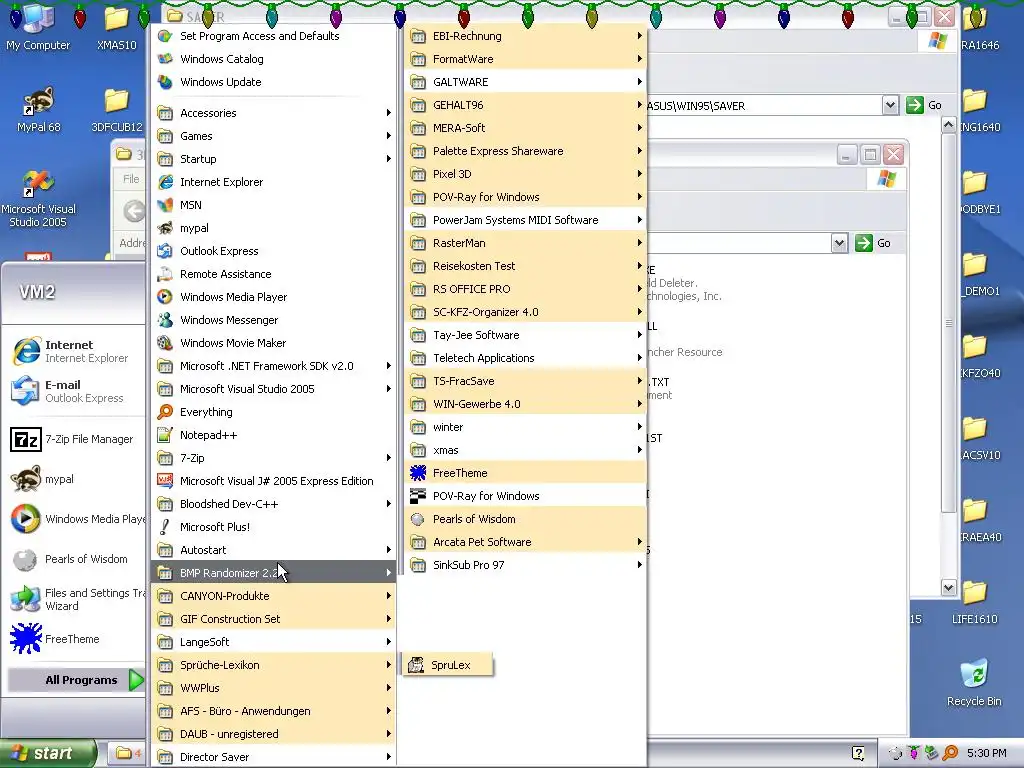Launch POV-Ray for Windows program shortcut

point(526,496)
